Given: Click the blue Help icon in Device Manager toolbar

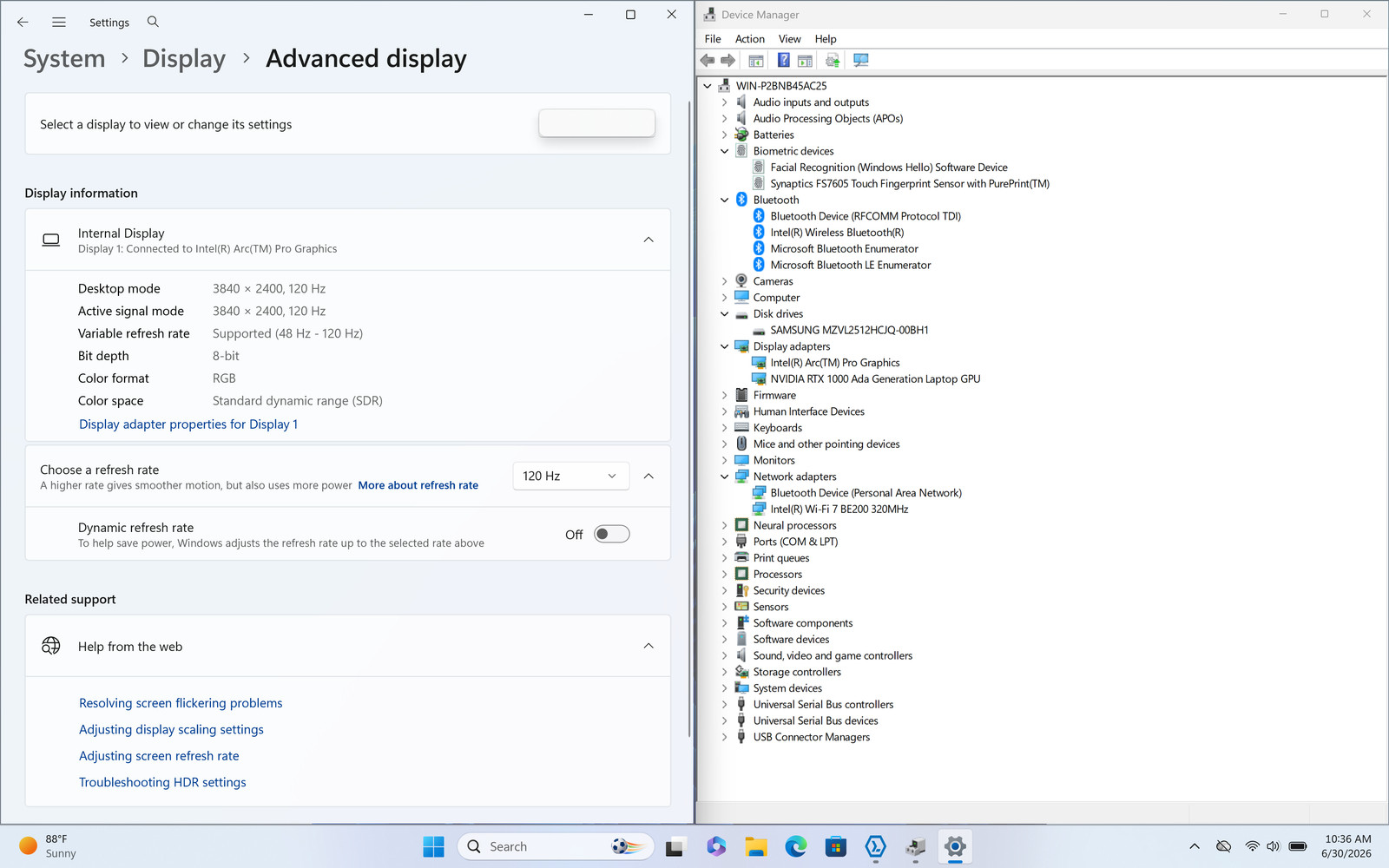Looking at the screenshot, I should coord(783,60).
